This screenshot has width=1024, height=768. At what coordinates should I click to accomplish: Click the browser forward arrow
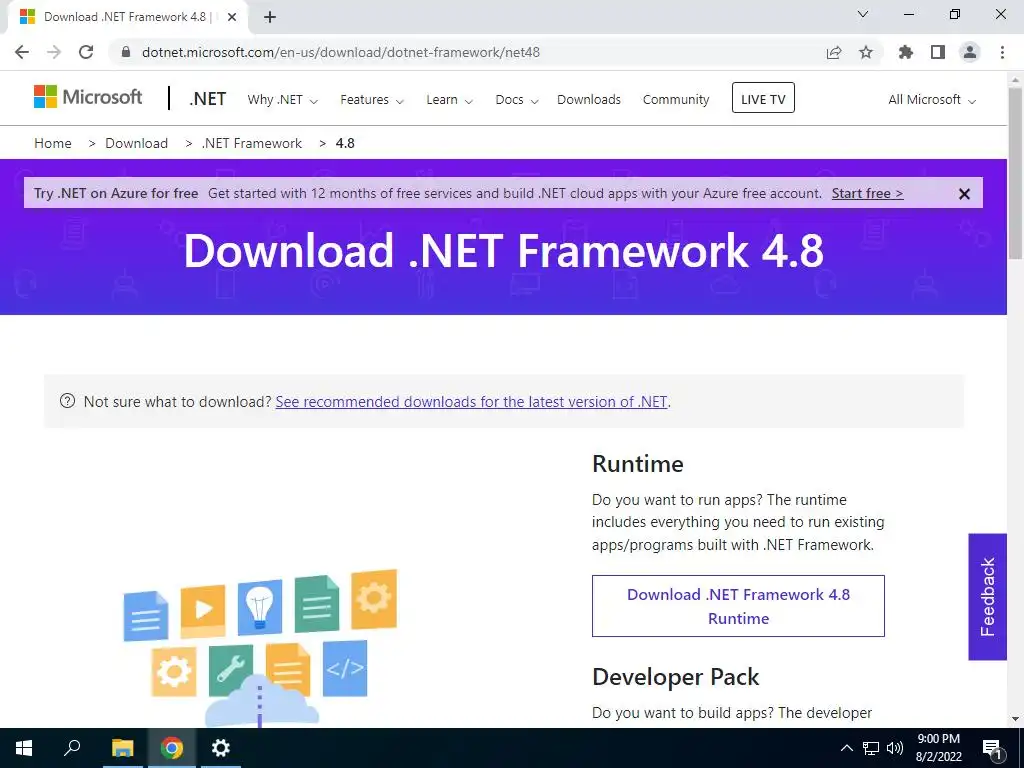click(x=54, y=52)
